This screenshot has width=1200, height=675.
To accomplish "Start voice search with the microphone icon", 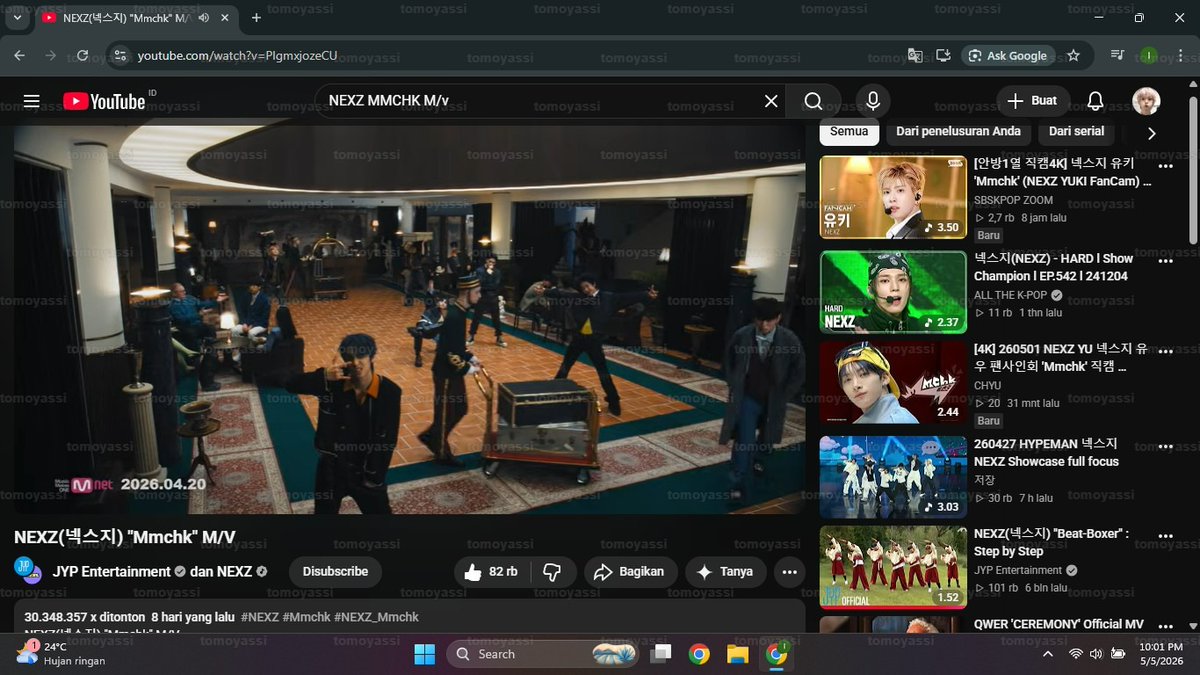I will tap(873, 101).
